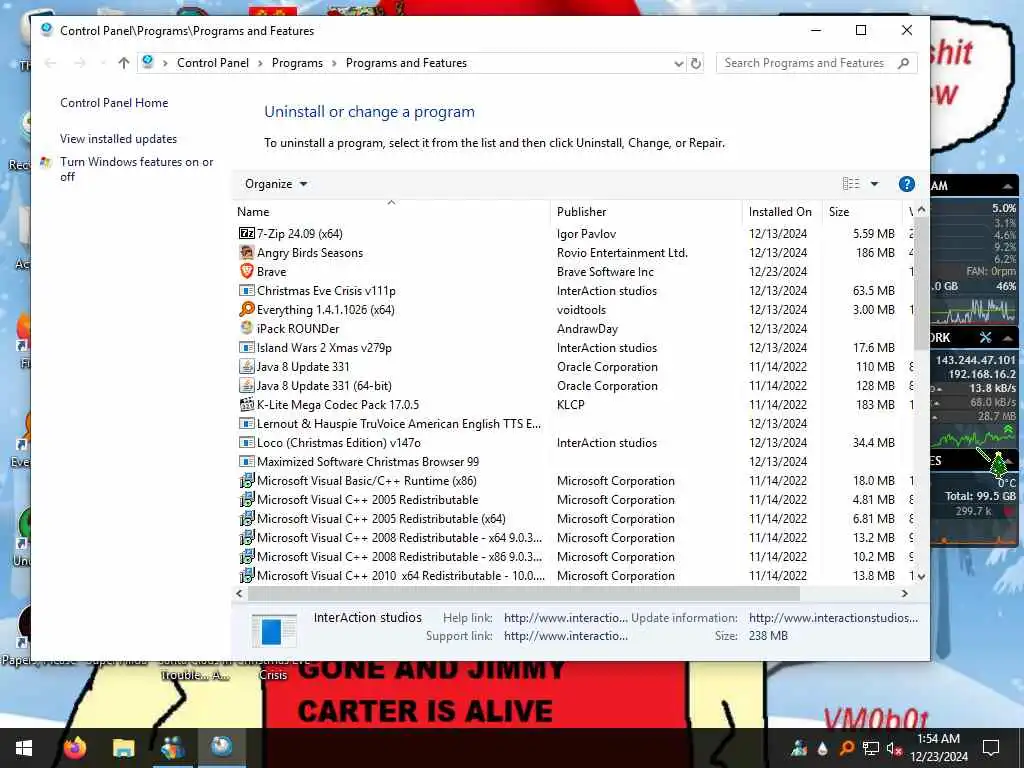Sort by the Size column header
Screen dimensions: 1024x768
click(861, 212)
